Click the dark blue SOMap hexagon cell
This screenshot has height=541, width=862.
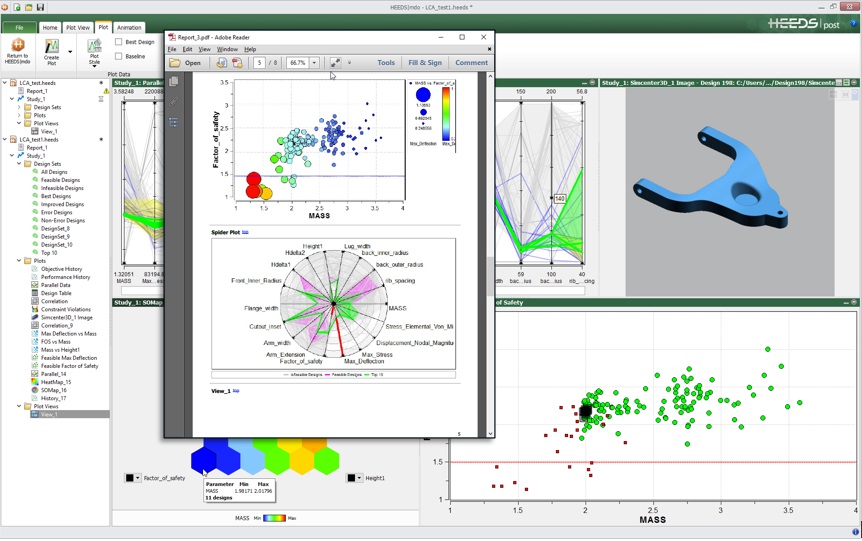tap(204, 459)
